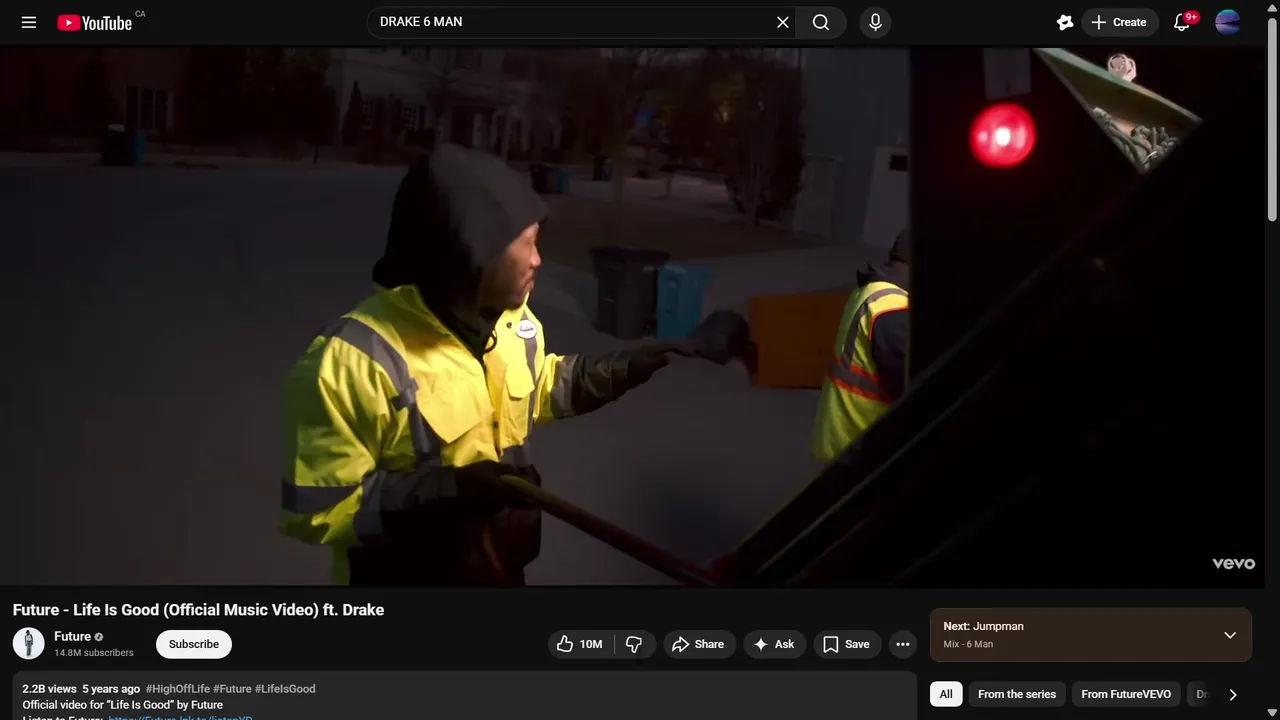
Task: Open the sparkle icon beside Create
Action: click(1065, 22)
